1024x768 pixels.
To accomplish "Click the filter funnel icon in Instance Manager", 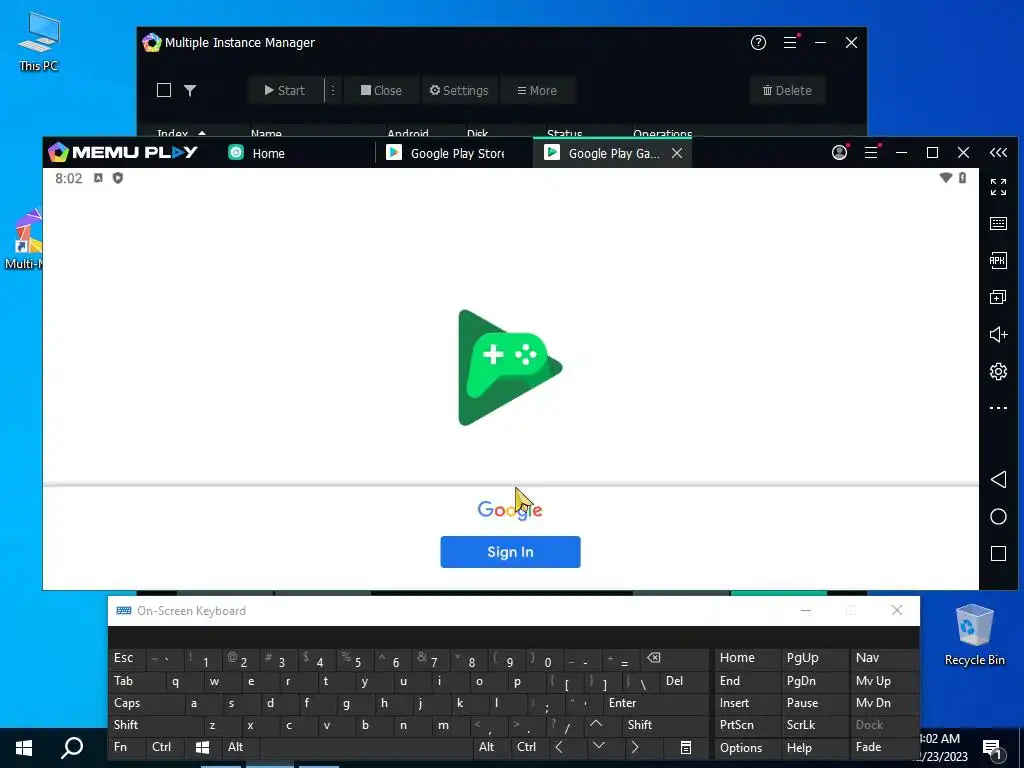I will click(190, 90).
